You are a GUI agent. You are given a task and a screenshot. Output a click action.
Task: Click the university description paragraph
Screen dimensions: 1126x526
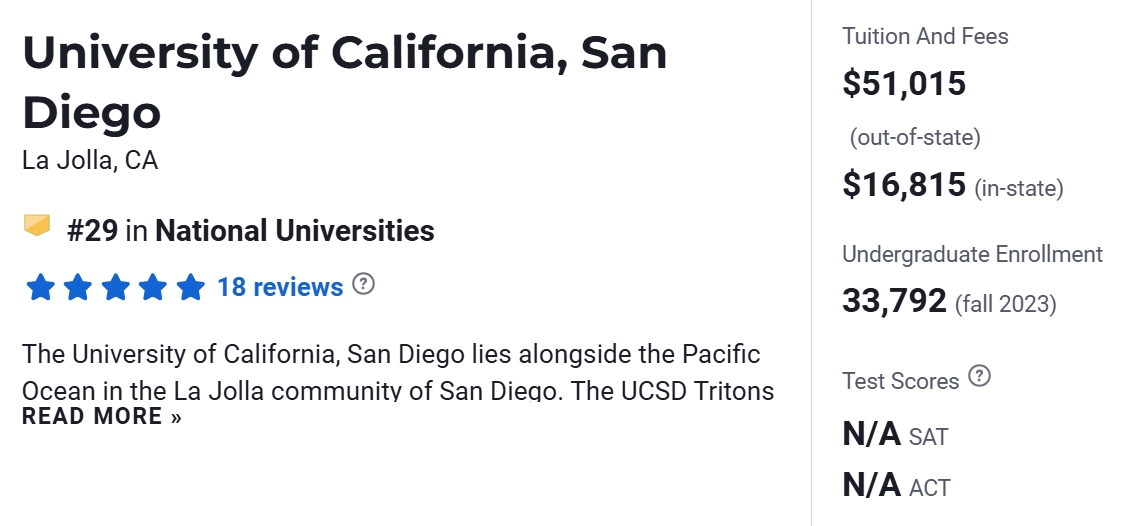pos(392,371)
